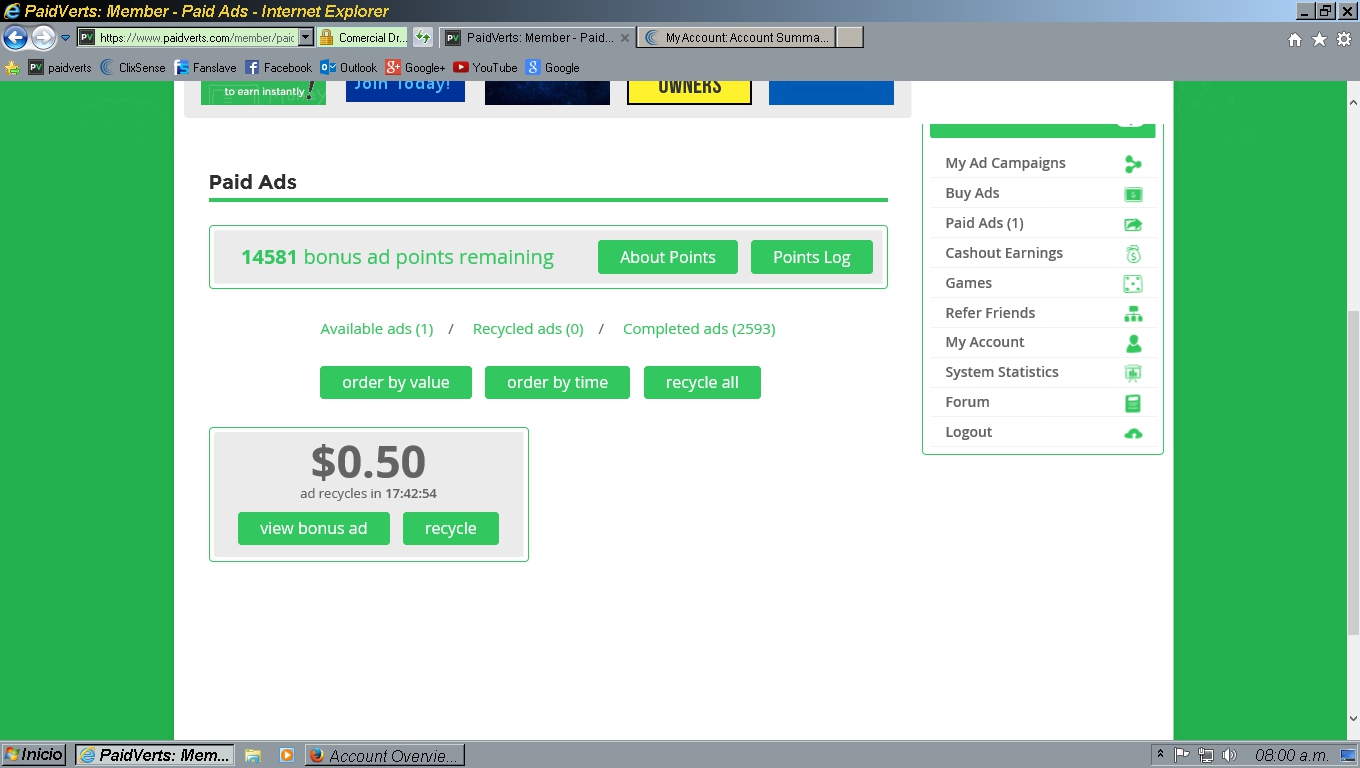Select the Recycled ads (0) link
The height and width of the screenshot is (768, 1360).
click(528, 329)
